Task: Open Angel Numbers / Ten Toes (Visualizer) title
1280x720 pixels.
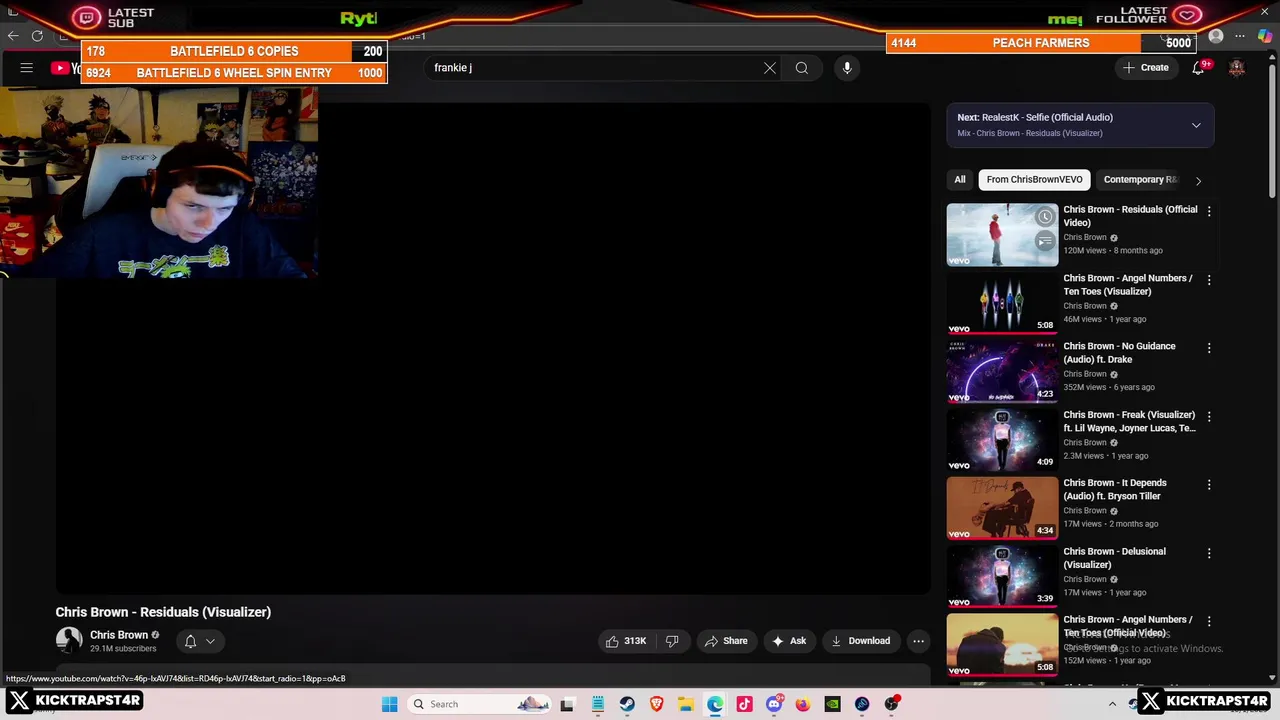Action: pos(1128,285)
